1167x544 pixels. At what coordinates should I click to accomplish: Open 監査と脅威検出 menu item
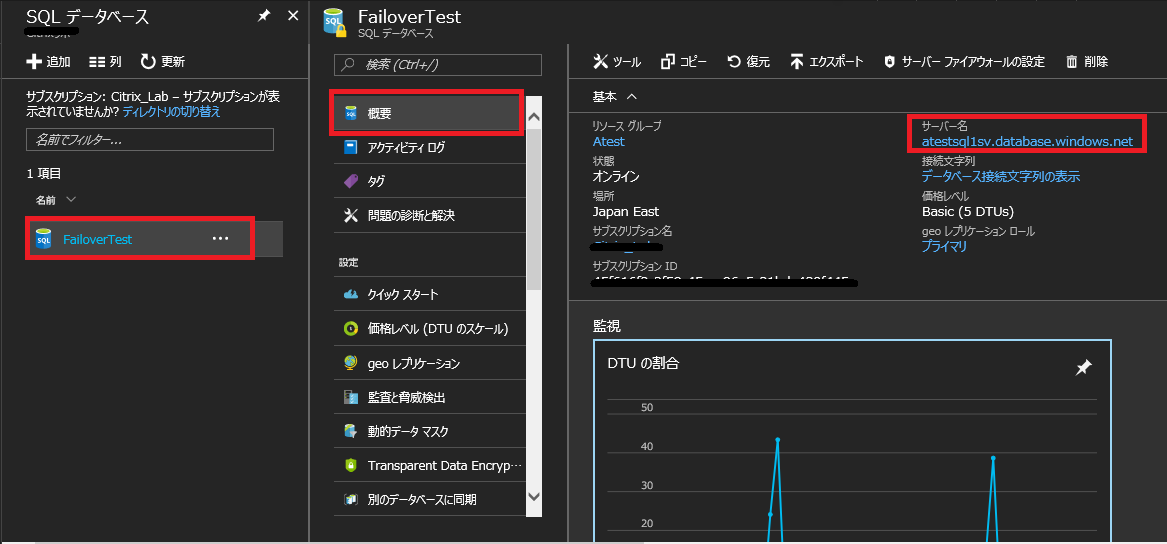point(429,397)
